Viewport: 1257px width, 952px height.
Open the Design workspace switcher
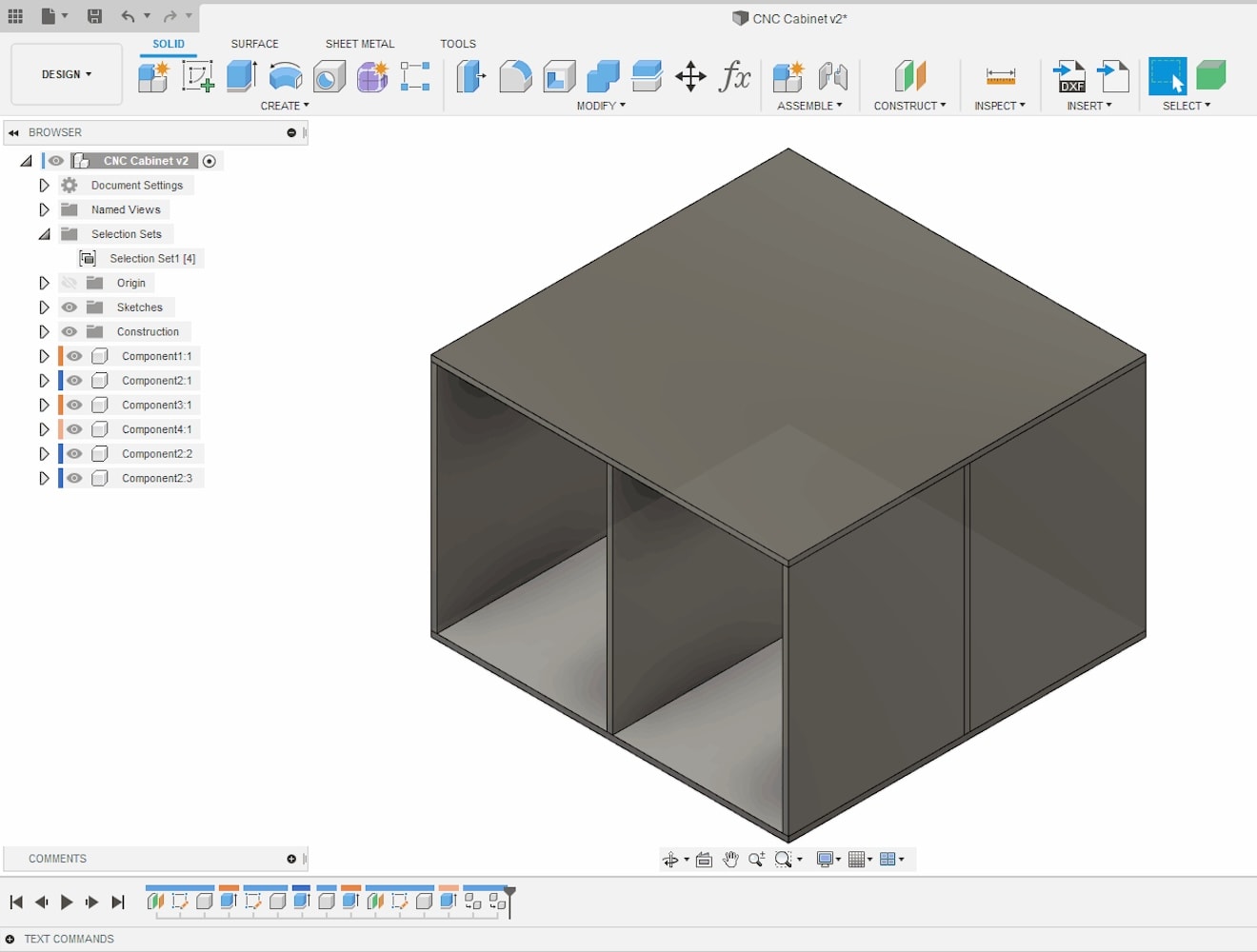tap(66, 73)
